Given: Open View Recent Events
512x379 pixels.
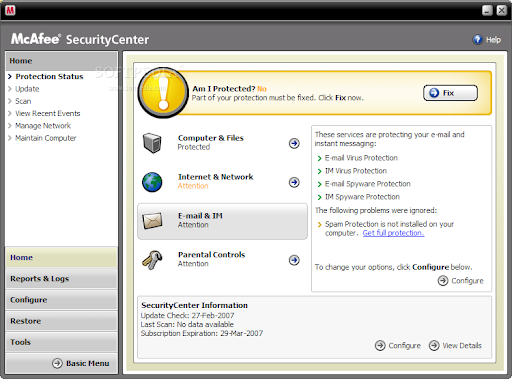Looking at the screenshot, I should coord(48,114).
